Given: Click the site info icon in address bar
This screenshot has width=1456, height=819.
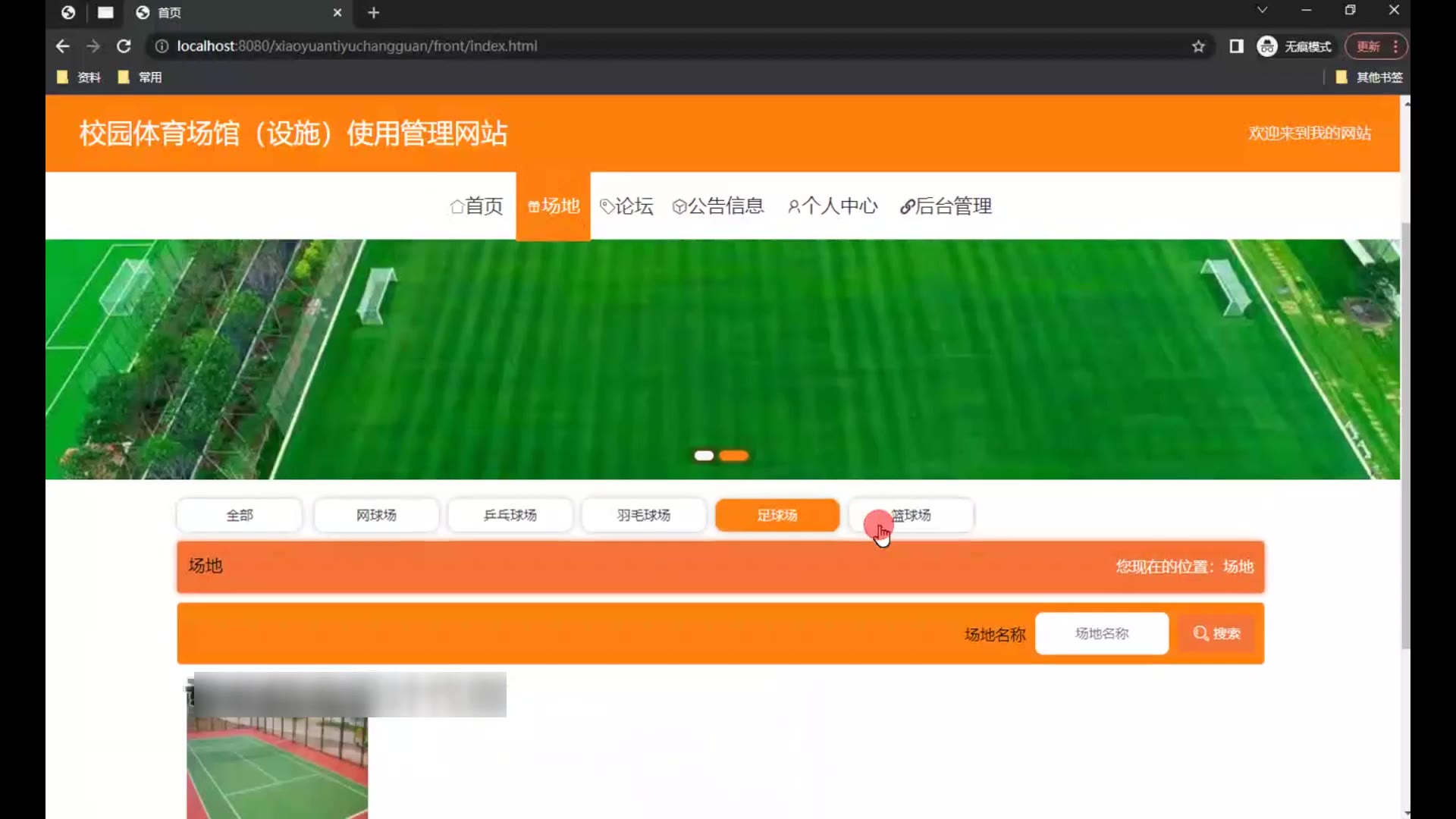Looking at the screenshot, I should (x=162, y=46).
